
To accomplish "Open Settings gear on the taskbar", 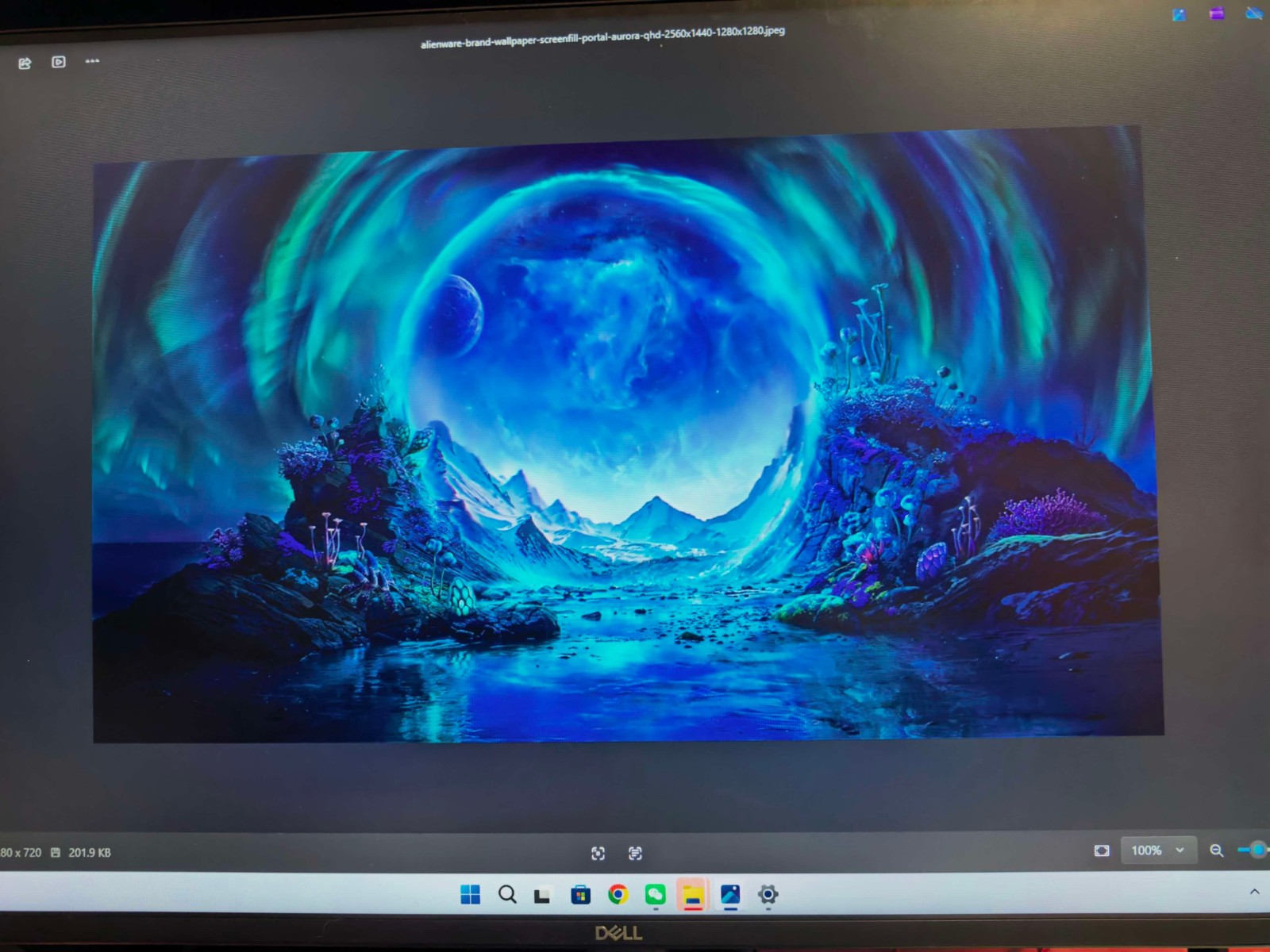I will pos(768,895).
